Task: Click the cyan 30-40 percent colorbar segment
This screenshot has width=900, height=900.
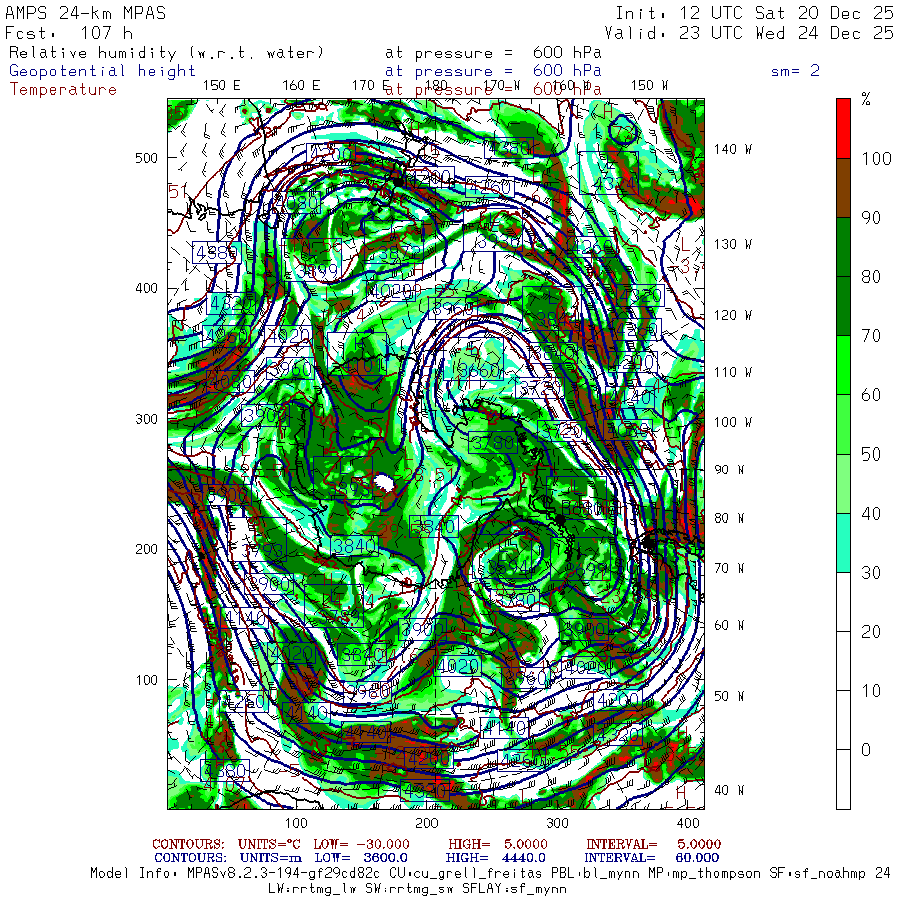Action: point(843,542)
